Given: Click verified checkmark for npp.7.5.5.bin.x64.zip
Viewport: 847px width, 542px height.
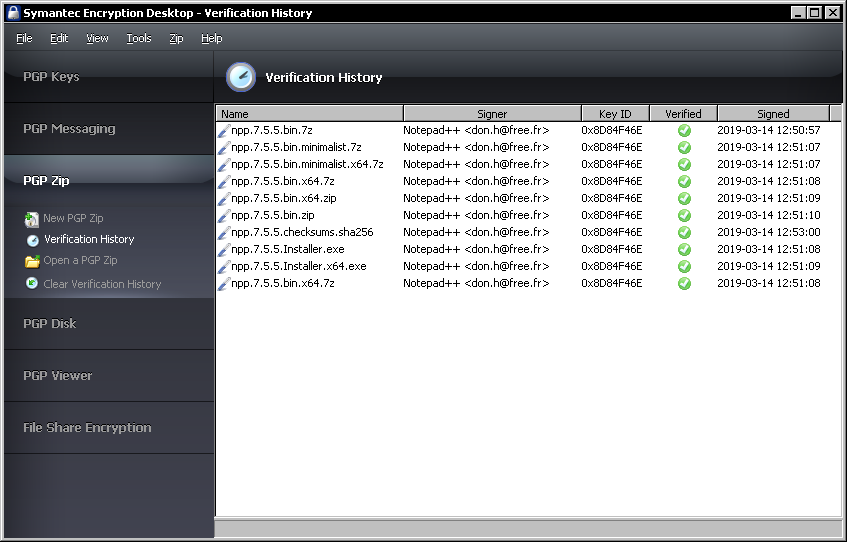Looking at the screenshot, I should [x=684, y=198].
